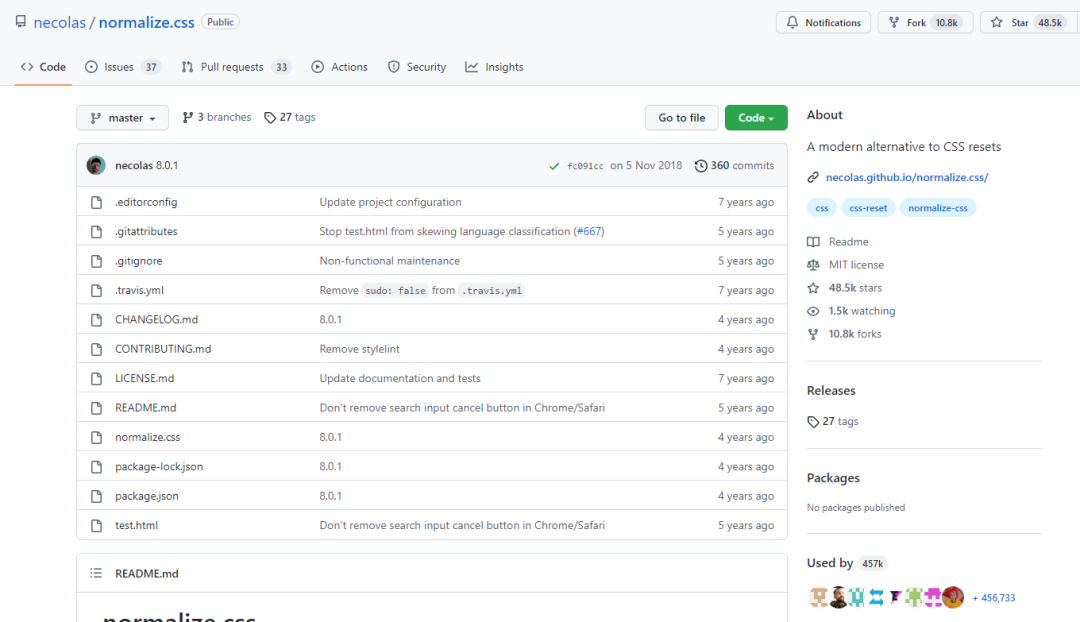Click the eye icon beside 1.5k watching
Screen dimensions: 1080x622
click(x=813, y=311)
